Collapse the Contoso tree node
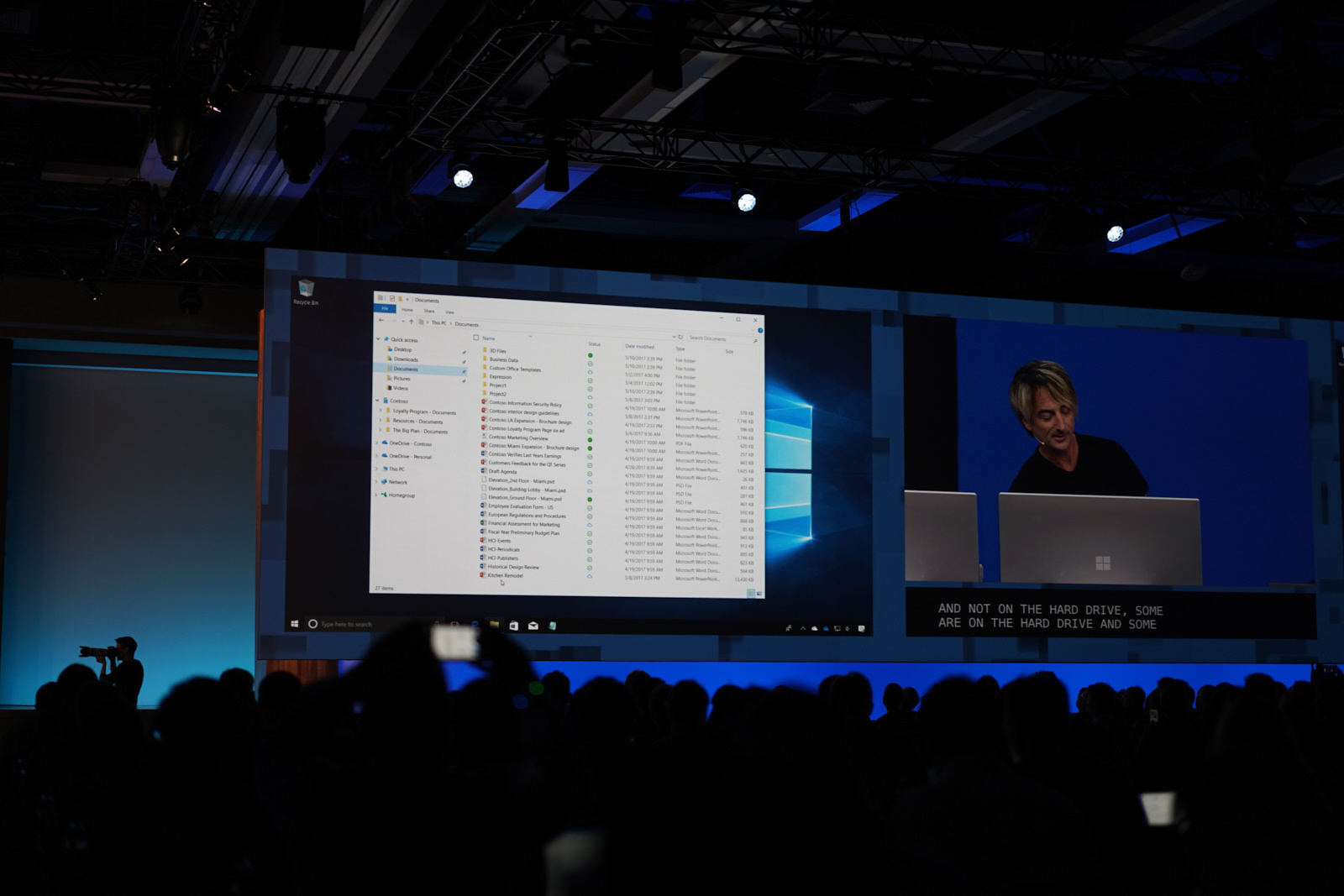Screen dimensions: 1344x896 click(377, 401)
